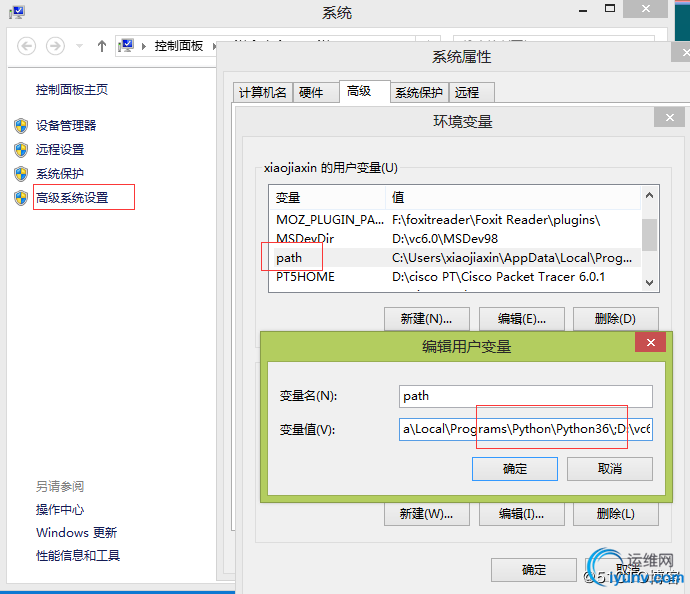Click the back arrow in System window
Image resolution: width=690 pixels, height=594 pixels.
(x=26, y=46)
